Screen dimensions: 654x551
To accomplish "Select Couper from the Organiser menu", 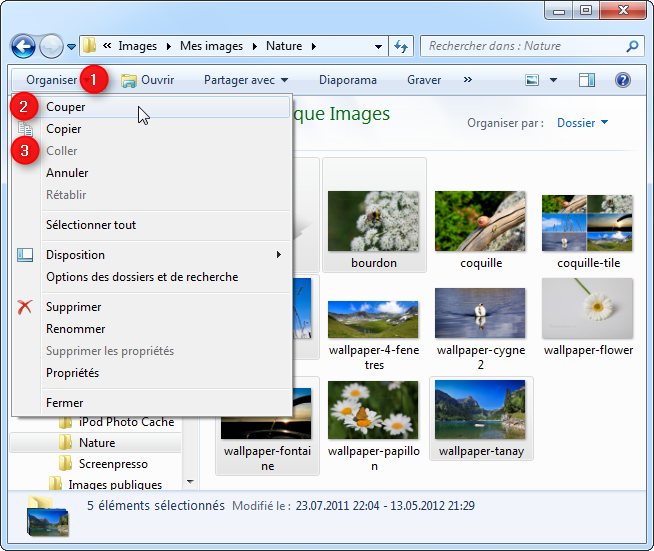I will tap(66, 107).
